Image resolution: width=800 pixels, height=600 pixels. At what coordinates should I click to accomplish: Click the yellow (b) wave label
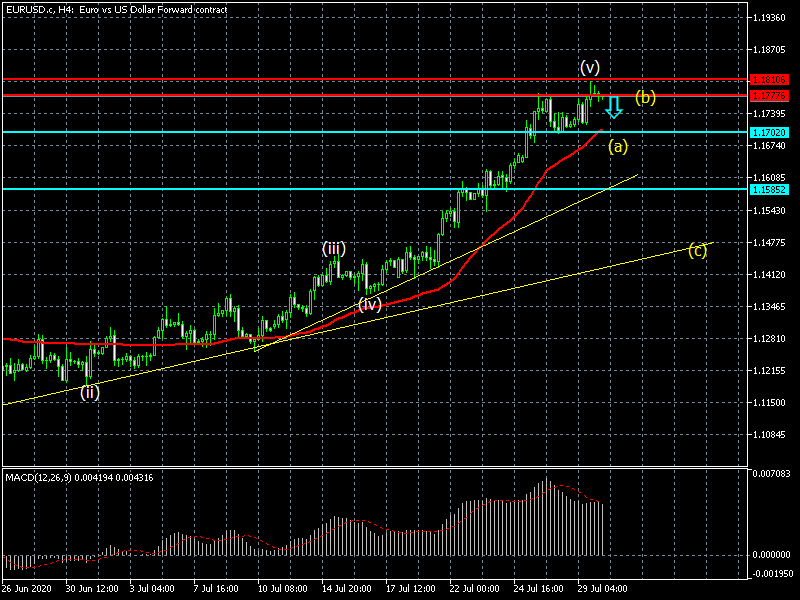point(645,97)
